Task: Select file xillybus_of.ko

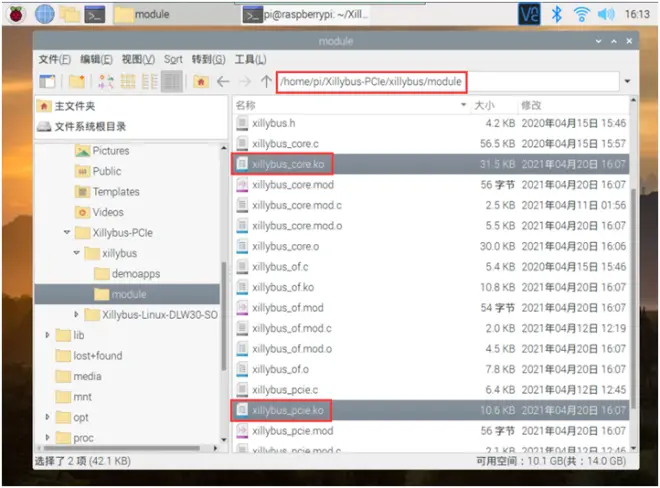Action: point(431,288)
